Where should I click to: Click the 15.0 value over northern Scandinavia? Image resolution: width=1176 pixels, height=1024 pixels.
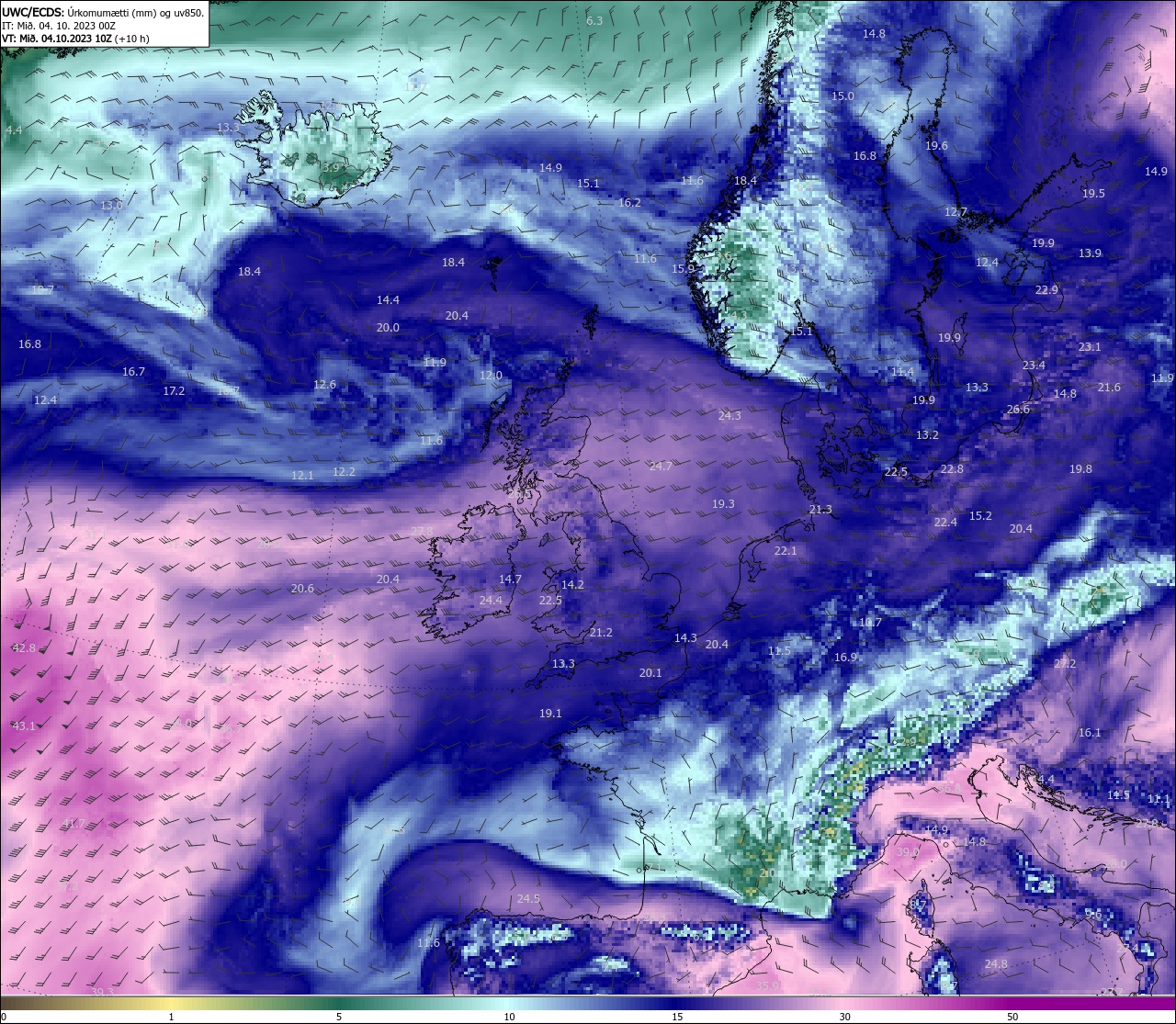tap(842, 96)
